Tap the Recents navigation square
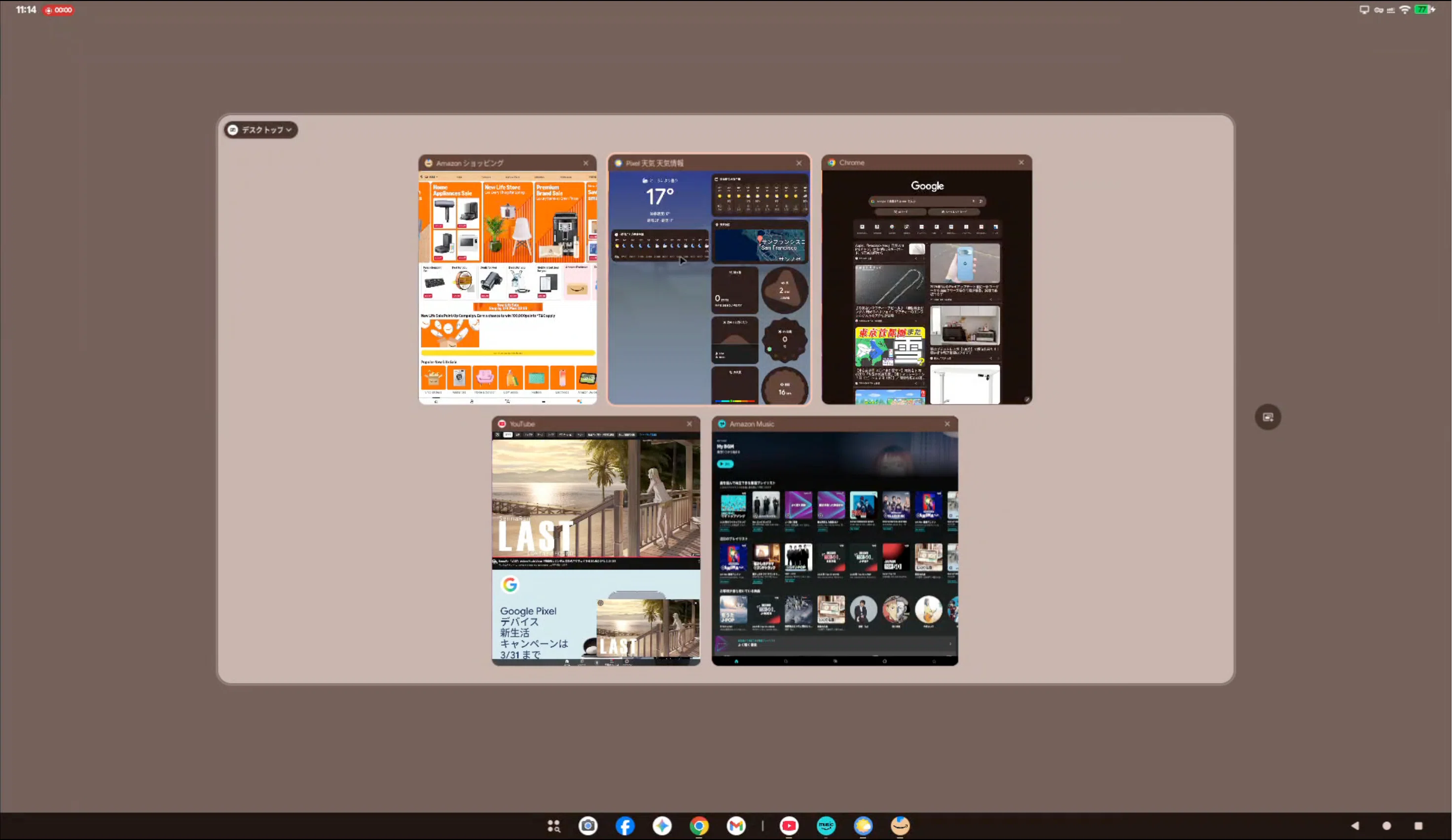This screenshot has width=1452, height=840. pos(1418,826)
